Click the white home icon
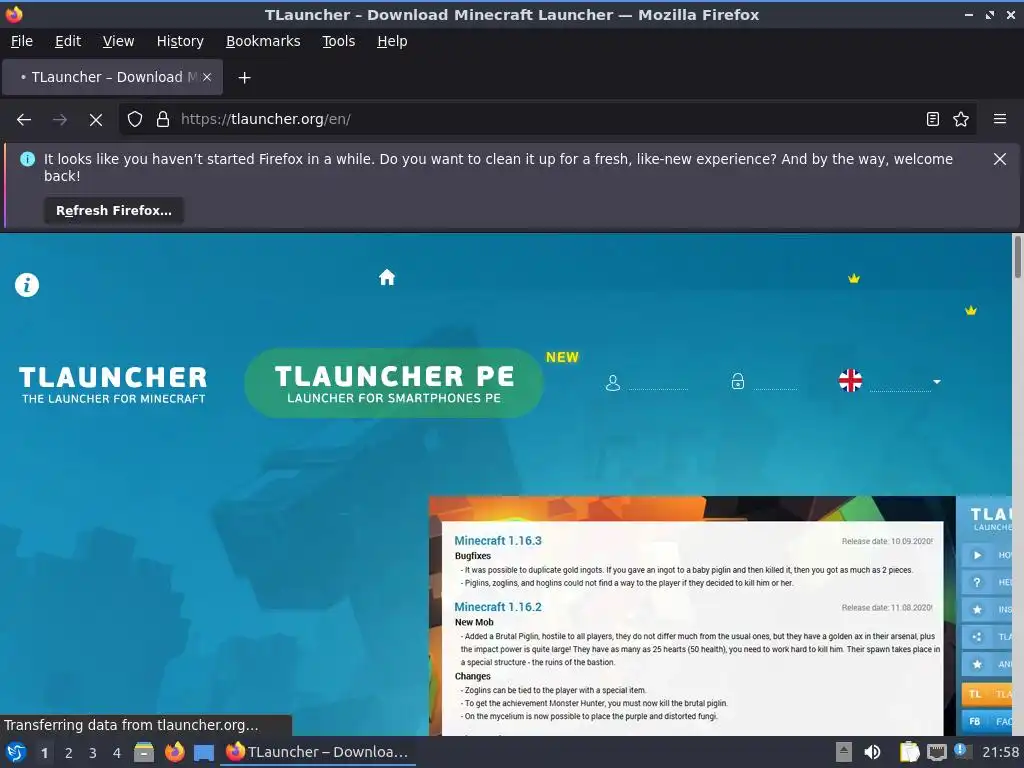Screen dimensions: 1024x768 click(387, 278)
